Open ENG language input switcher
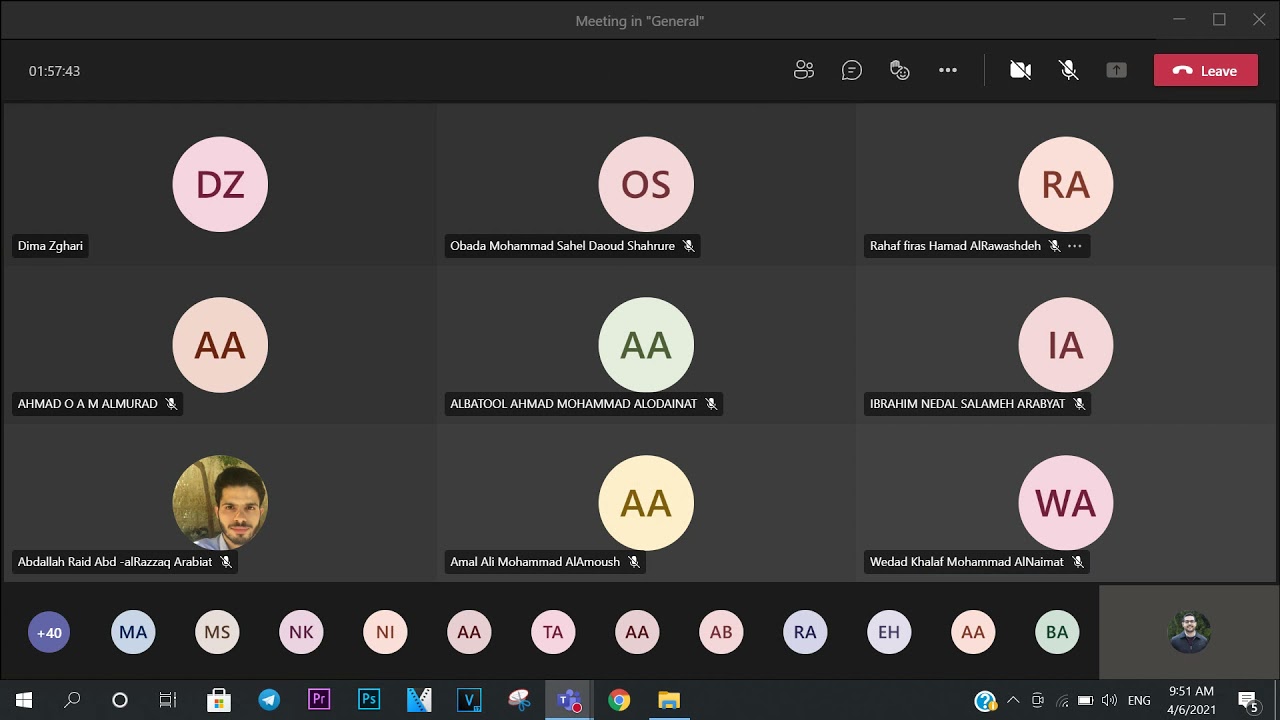This screenshot has height=720, width=1280. pyautogui.click(x=1139, y=700)
